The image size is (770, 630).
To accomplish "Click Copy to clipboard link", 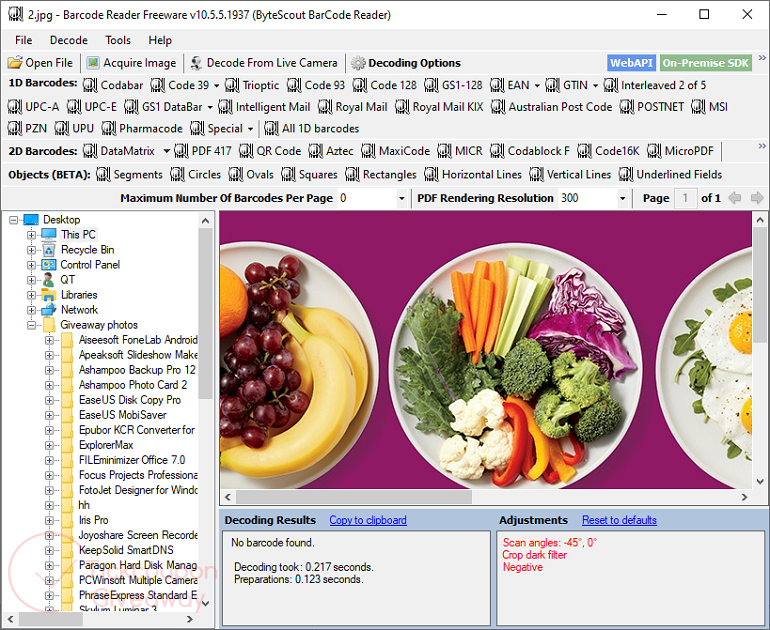I will [368, 520].
